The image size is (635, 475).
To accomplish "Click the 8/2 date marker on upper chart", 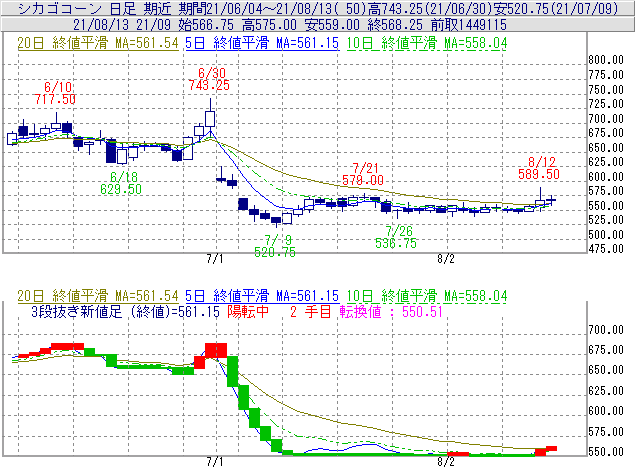I will [446, 259].
